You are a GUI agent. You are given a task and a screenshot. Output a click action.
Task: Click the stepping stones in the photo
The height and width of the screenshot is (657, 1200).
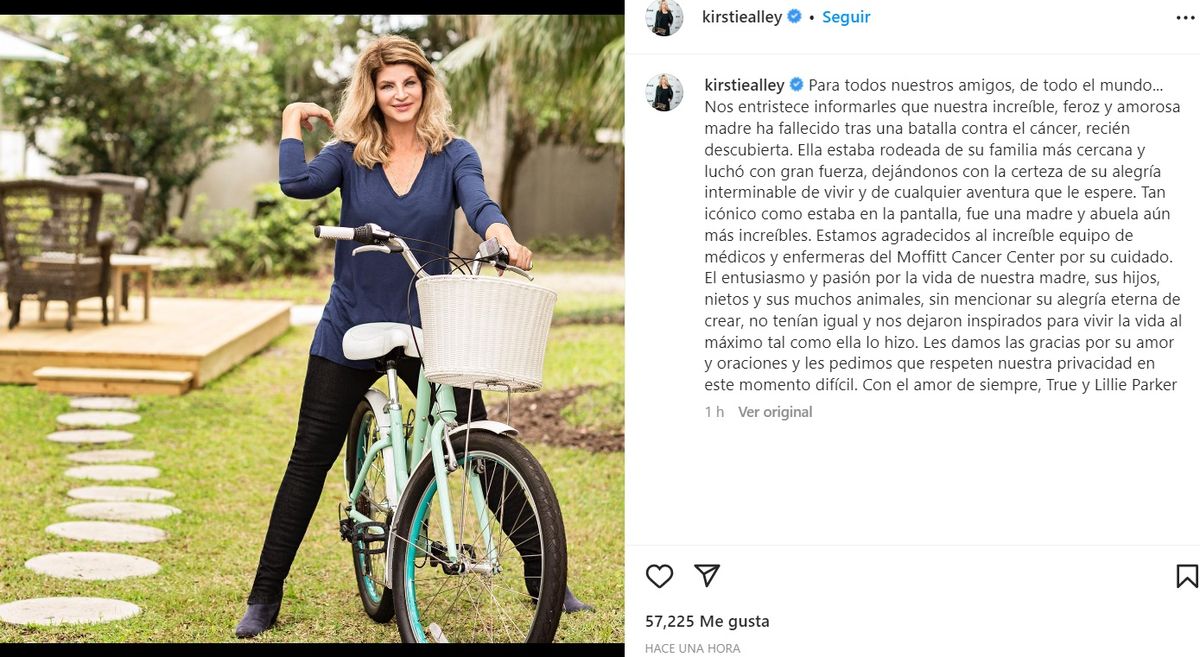[x=90, y=510]
